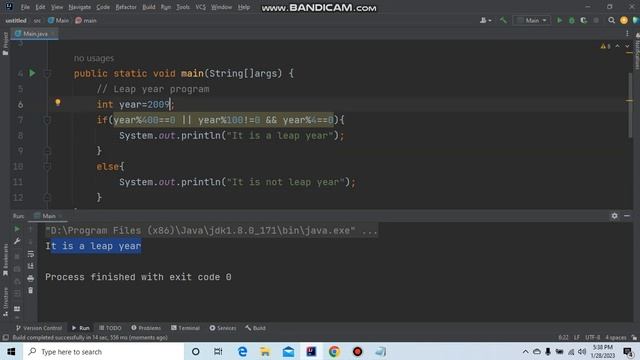Collapse the main method fold marker
This screenshot has width=640, height=360.
(x=47, y=74)
